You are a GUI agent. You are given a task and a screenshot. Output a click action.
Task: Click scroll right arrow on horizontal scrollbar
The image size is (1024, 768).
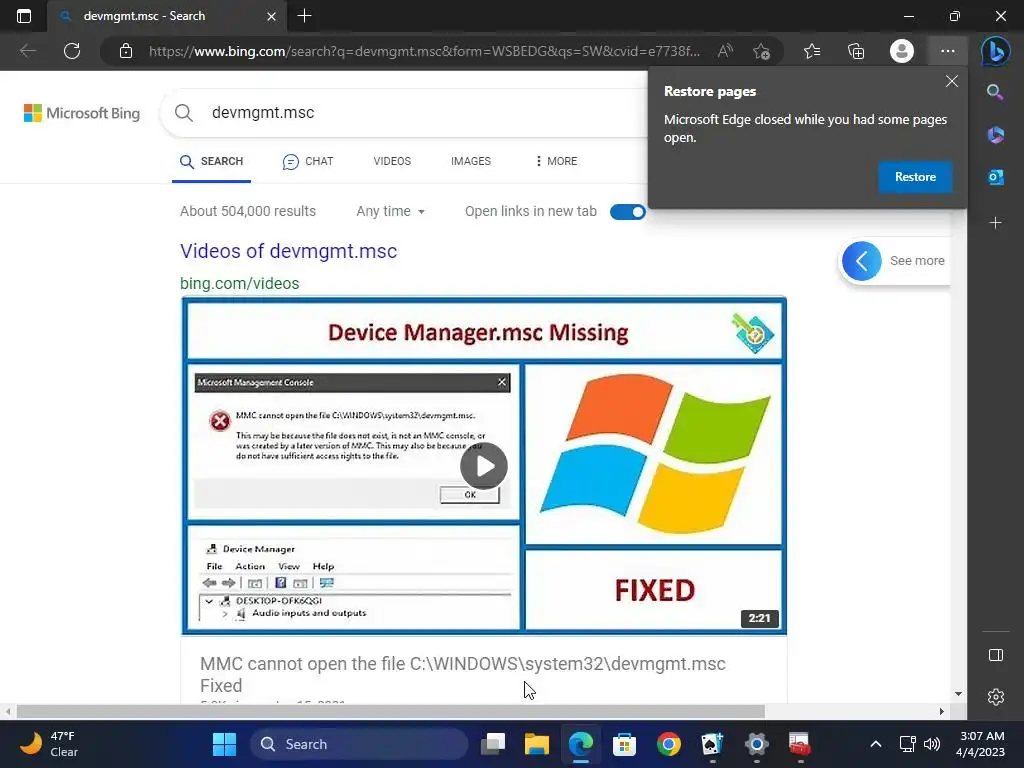tap(941, 712)
